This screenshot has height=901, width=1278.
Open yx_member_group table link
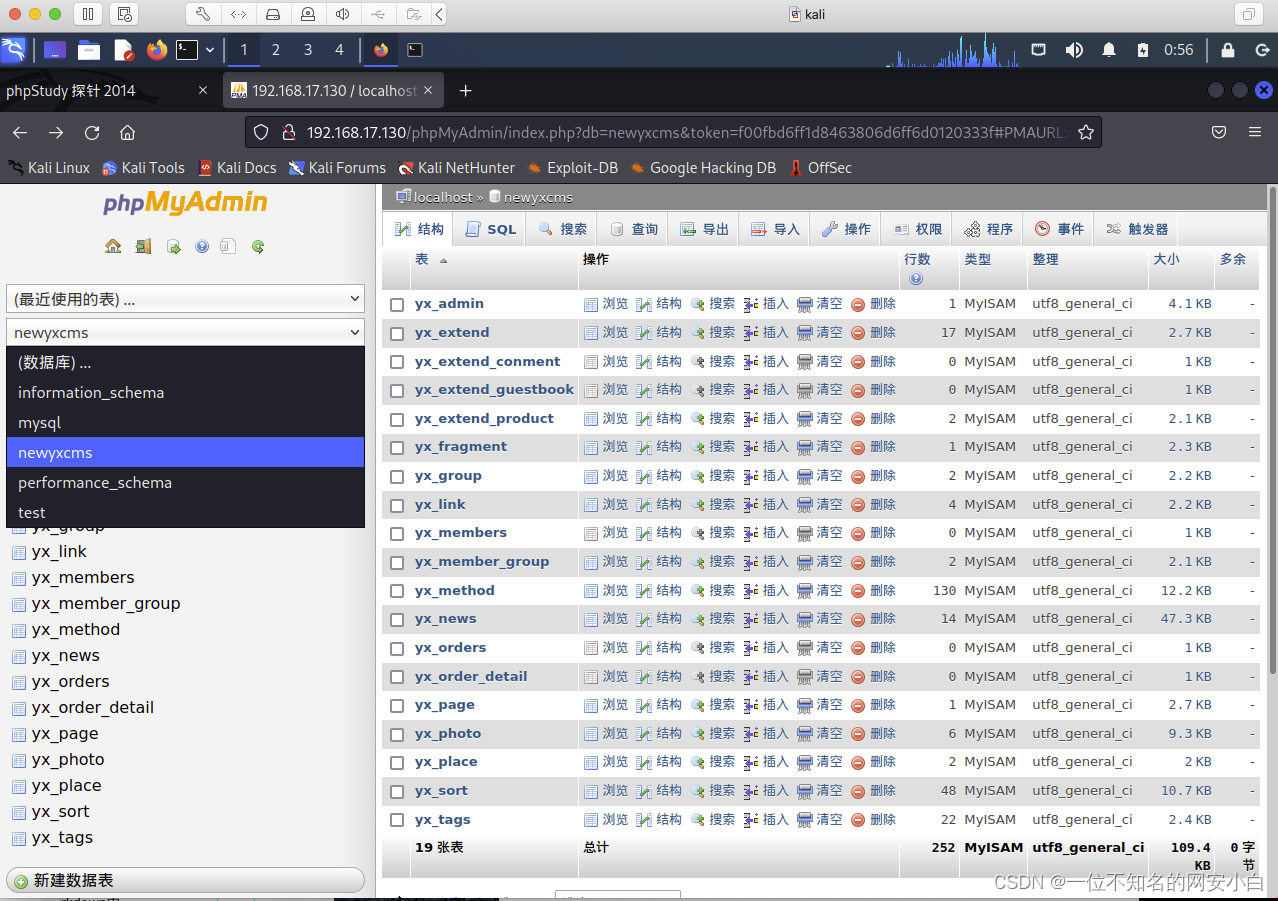click(482, 562)
